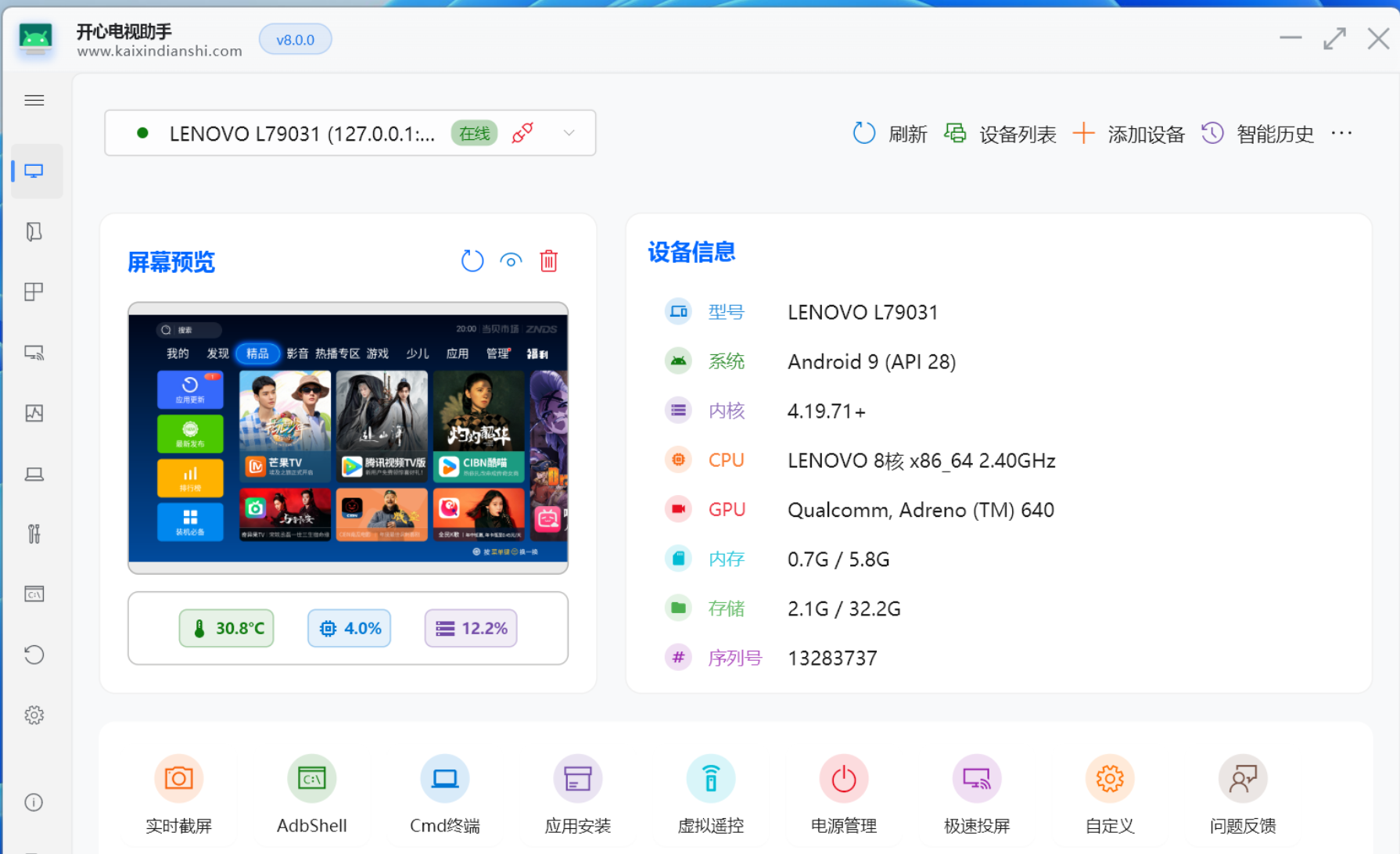Delete the screen preview with trash icon

pos(549,261)
